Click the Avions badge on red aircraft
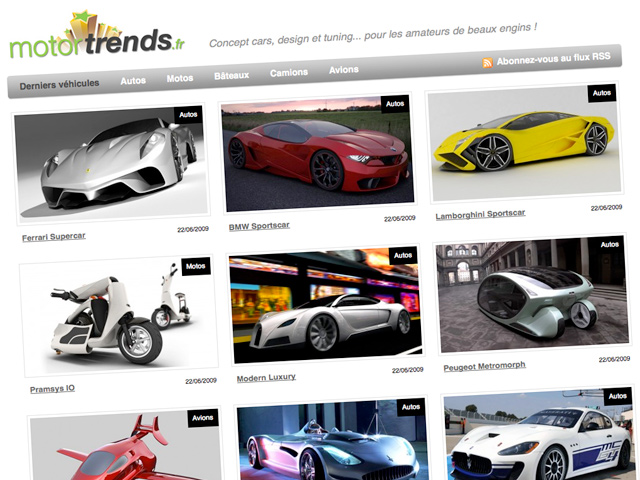Viewport: 640px width, 480px height. [x=203, y=418]
